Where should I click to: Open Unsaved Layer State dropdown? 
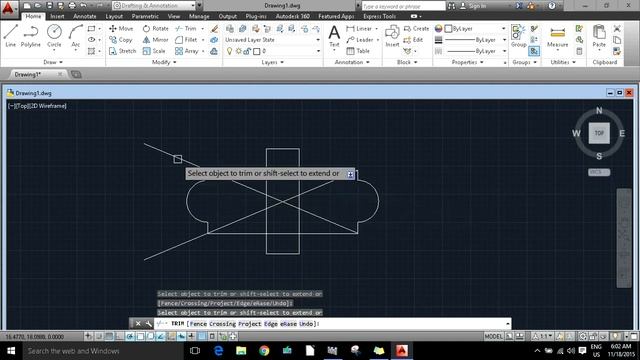tap(273, 40)
